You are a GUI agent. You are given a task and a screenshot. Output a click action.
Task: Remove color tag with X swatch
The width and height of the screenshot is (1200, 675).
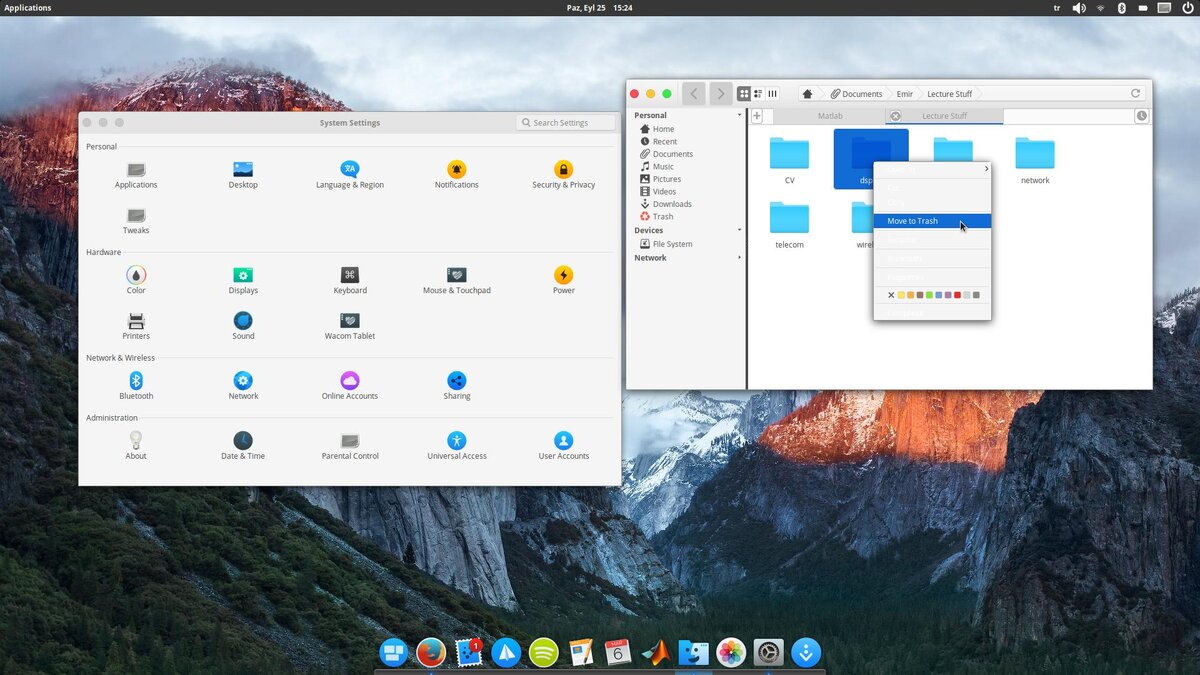(891, 295)
